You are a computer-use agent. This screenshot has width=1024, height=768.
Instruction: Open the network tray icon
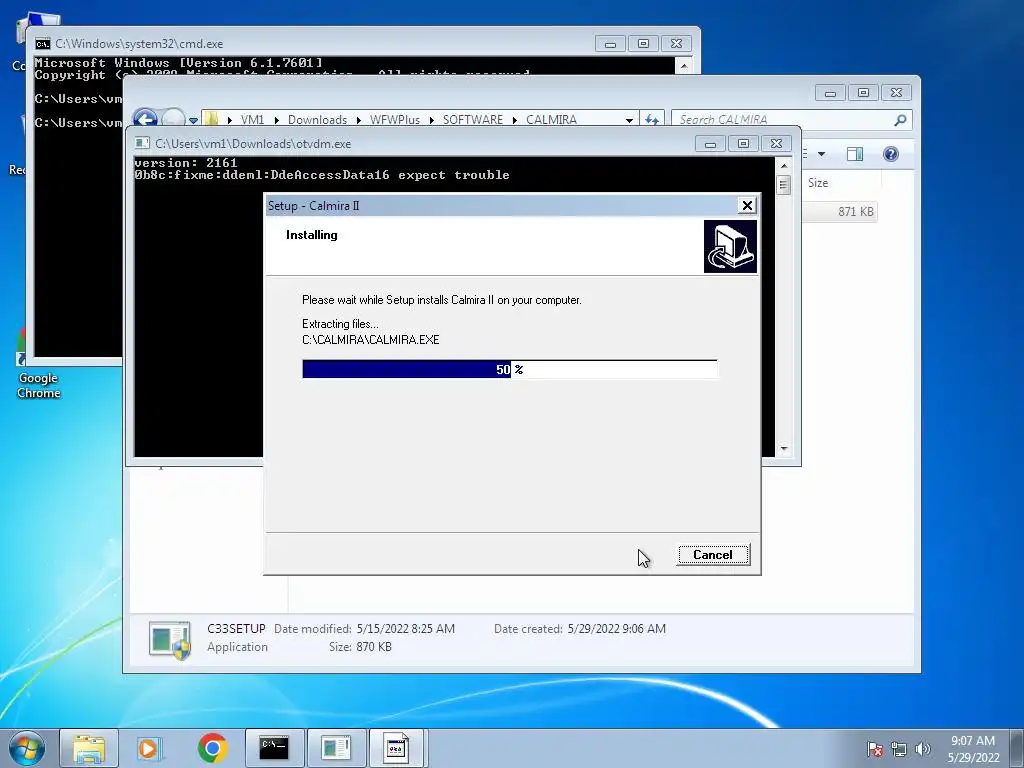(899, 749)
